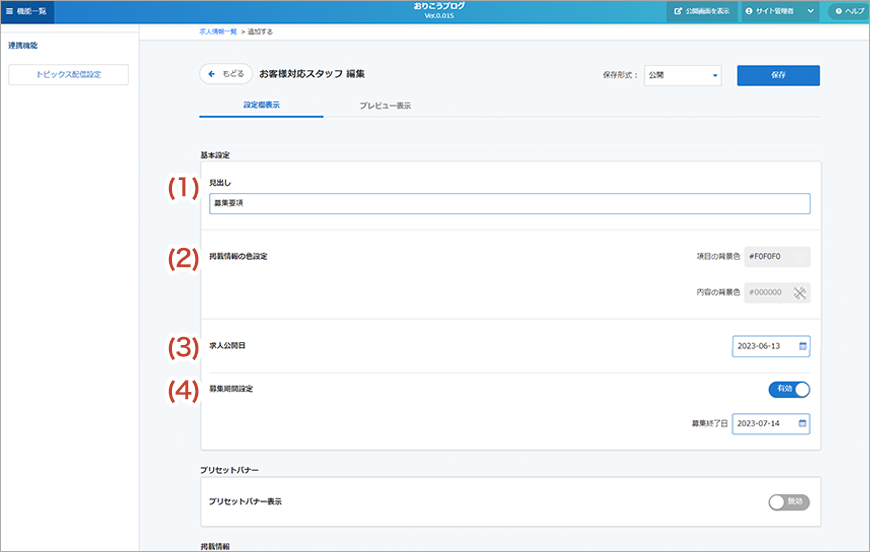Click the 見出し text input field

[x=509, y=204]
